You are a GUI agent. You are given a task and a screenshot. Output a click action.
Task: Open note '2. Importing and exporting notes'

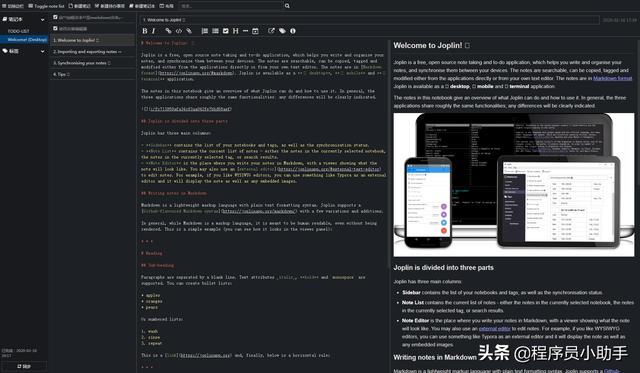(92, 52)
